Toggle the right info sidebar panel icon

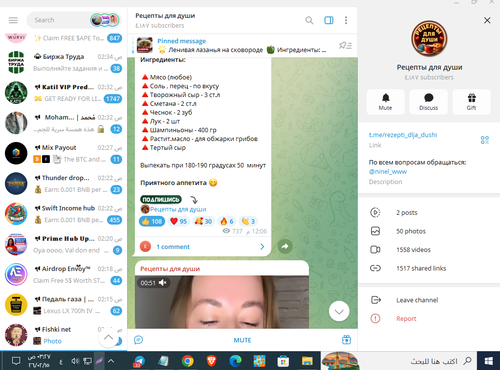[x=329, y=20]
